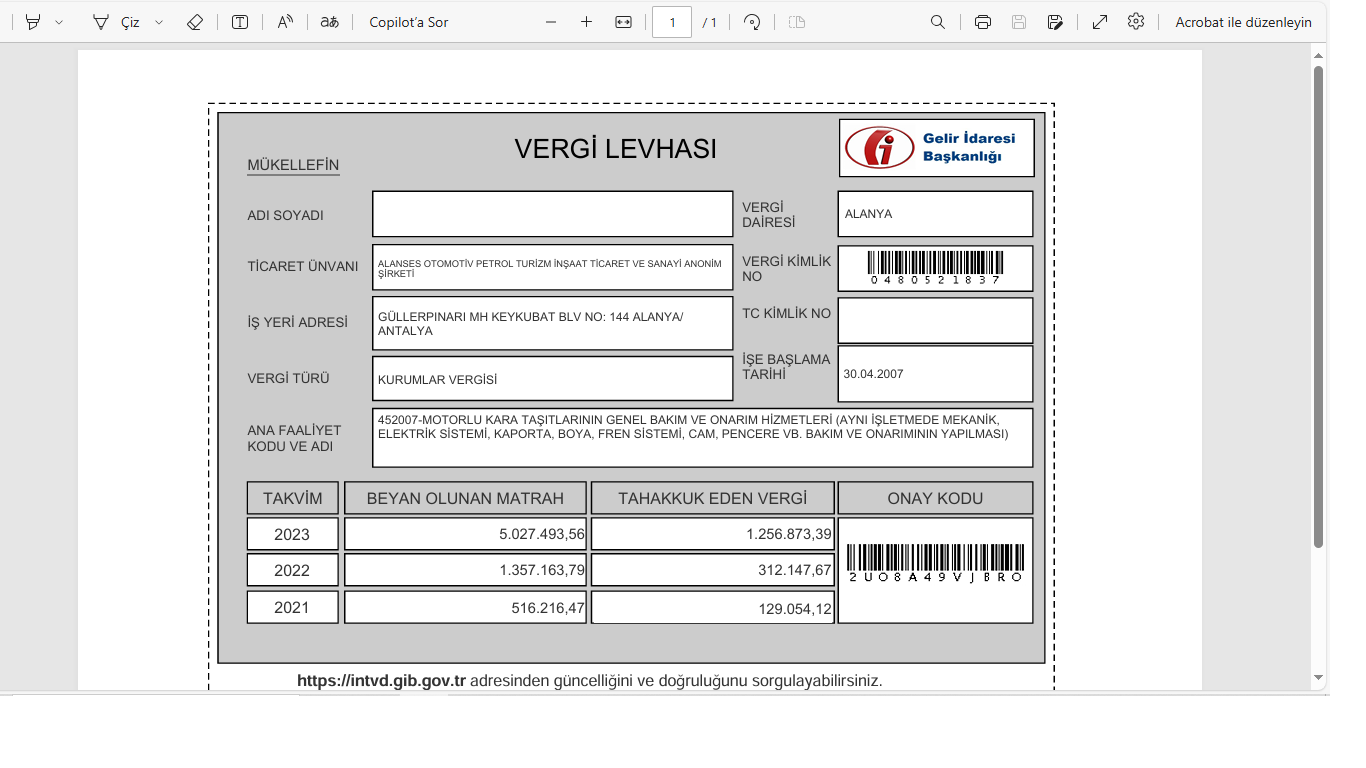Click the scrollbar up arrow
This screenshot has height=768, width=1366.
[1318, 56]
